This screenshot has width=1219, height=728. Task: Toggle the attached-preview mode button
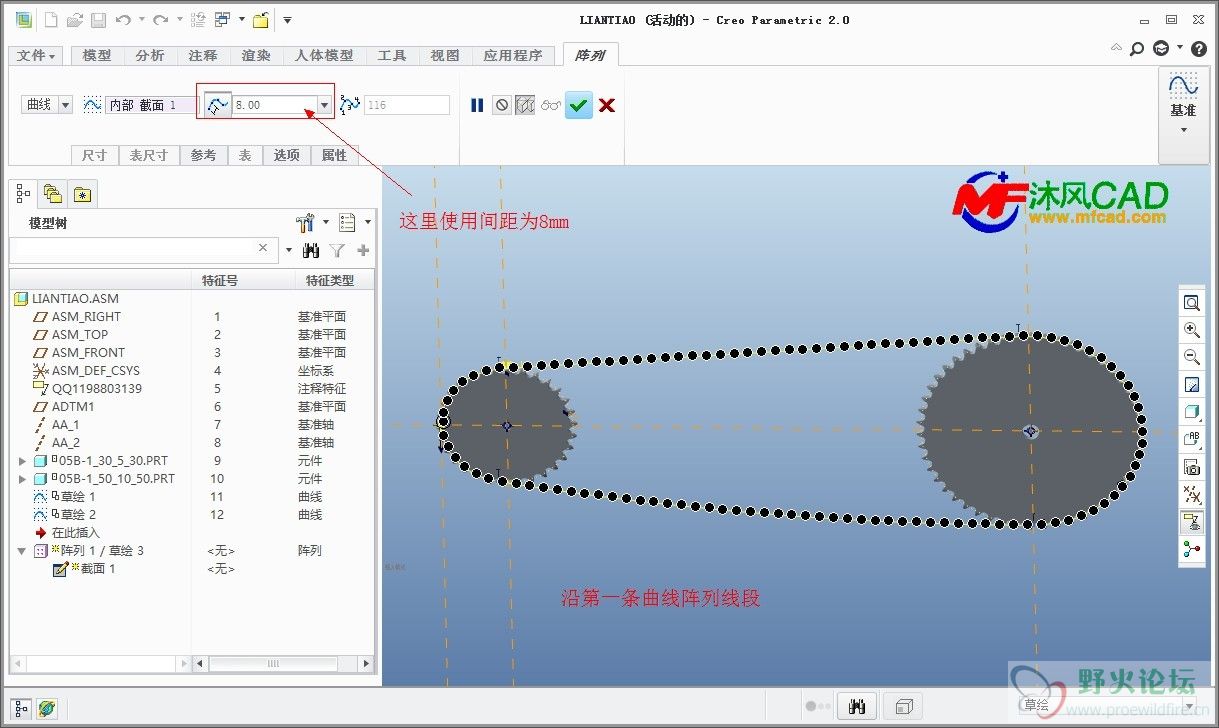coord(525,105)
